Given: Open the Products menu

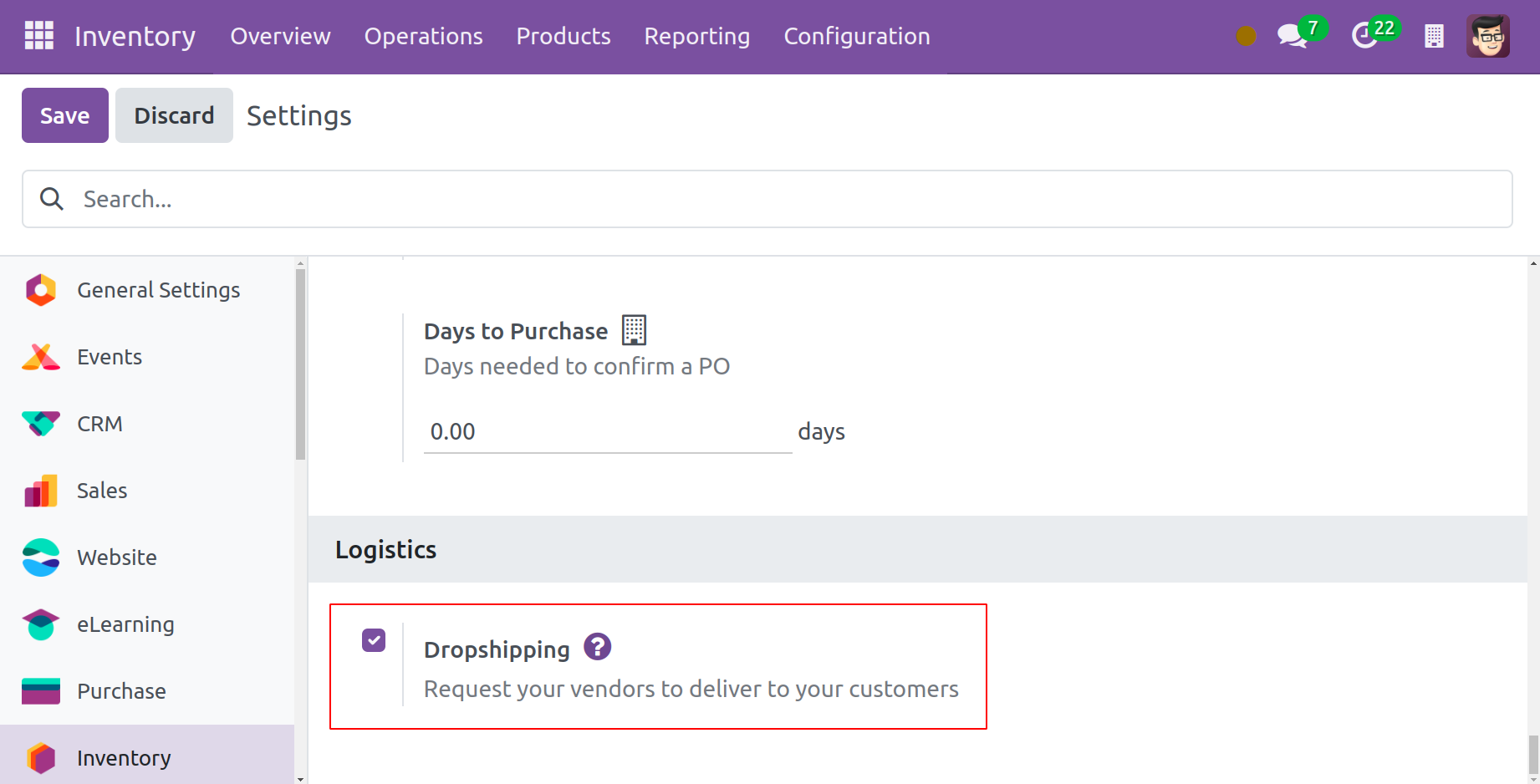Looking at the screenshot, I should pos(563,36).
